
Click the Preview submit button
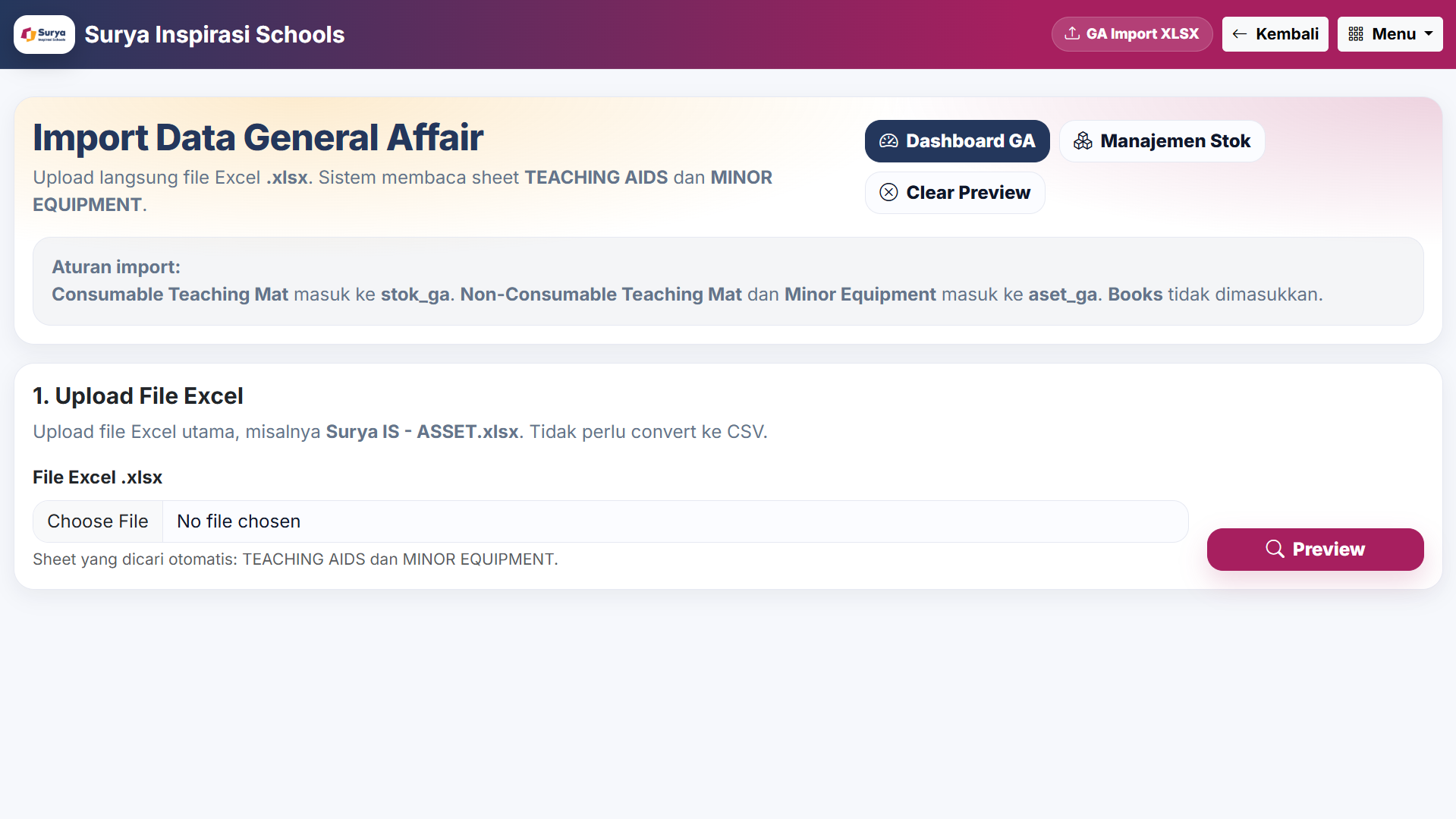1315,550
